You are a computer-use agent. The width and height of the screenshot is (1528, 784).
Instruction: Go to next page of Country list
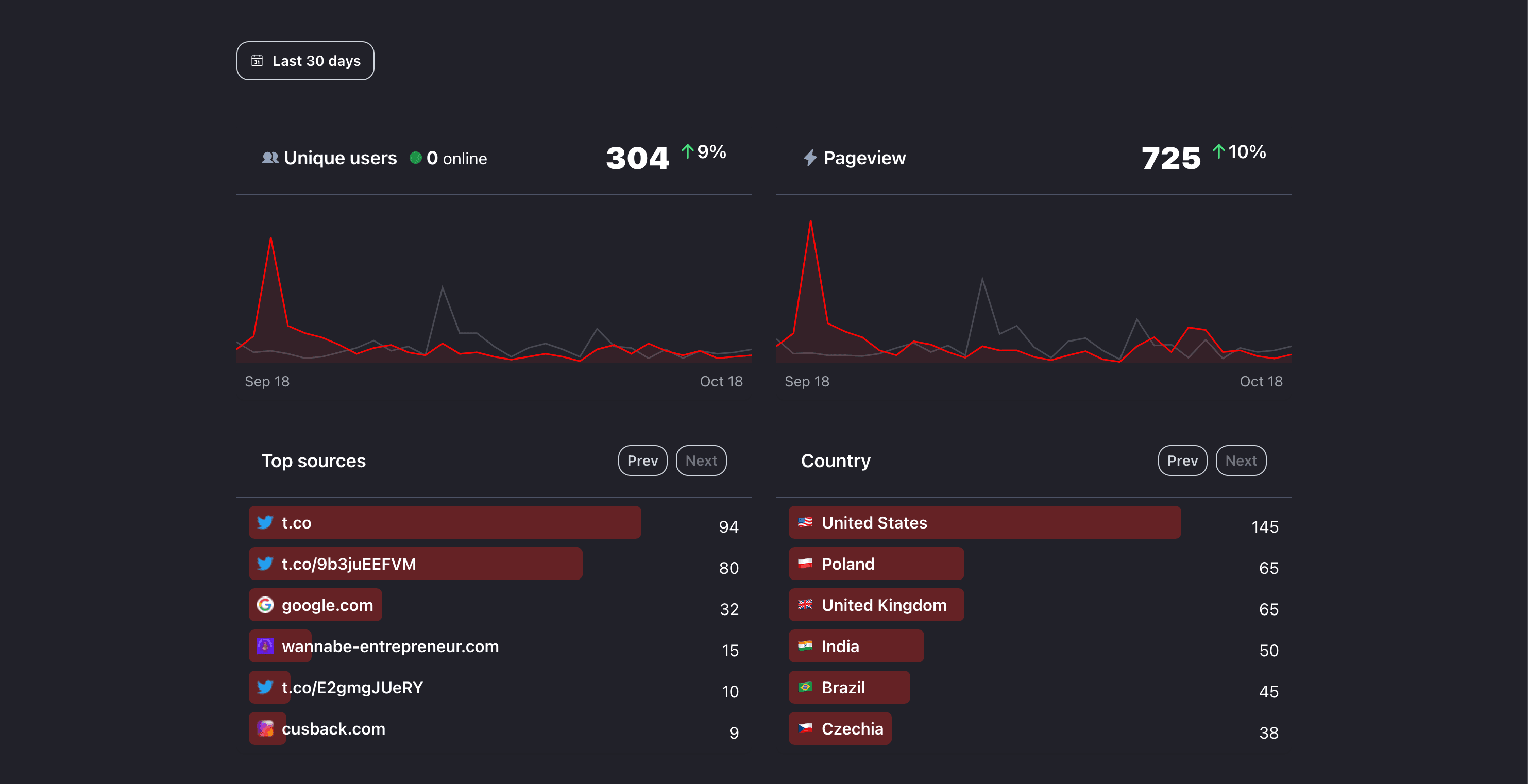click(x=1241, y=461)
